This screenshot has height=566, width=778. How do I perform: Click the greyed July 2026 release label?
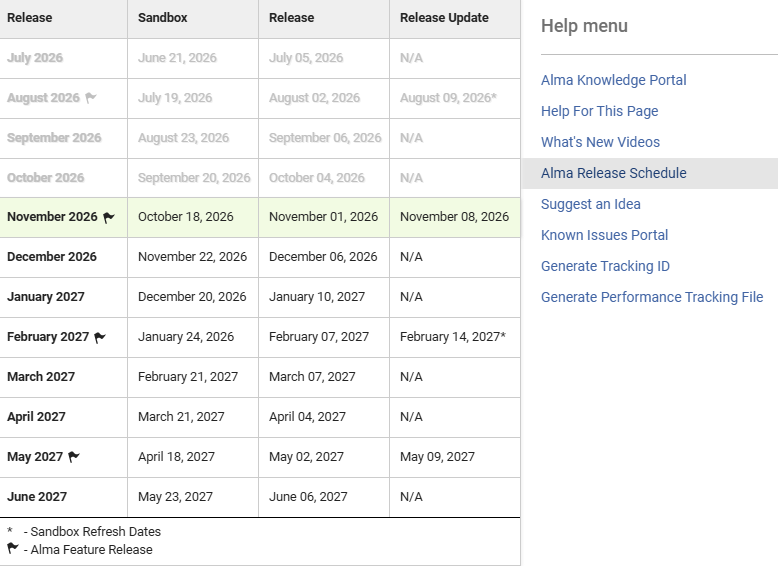35,58
